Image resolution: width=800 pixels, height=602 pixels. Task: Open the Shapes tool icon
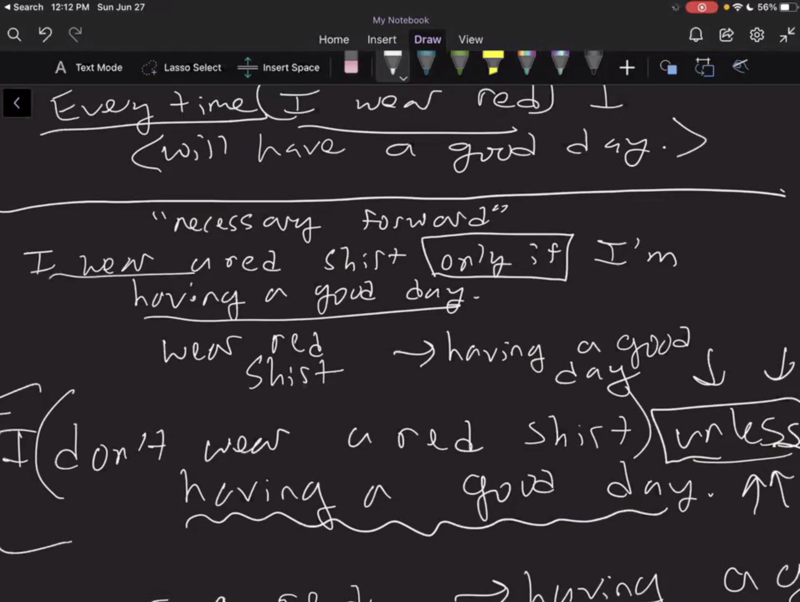click(668, 67)
